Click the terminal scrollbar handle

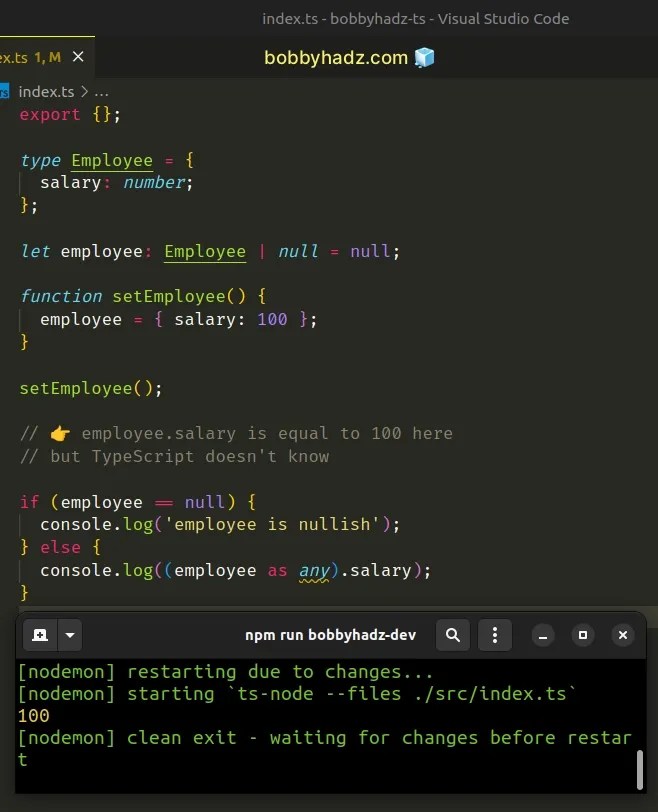click(x=640, y=770)
